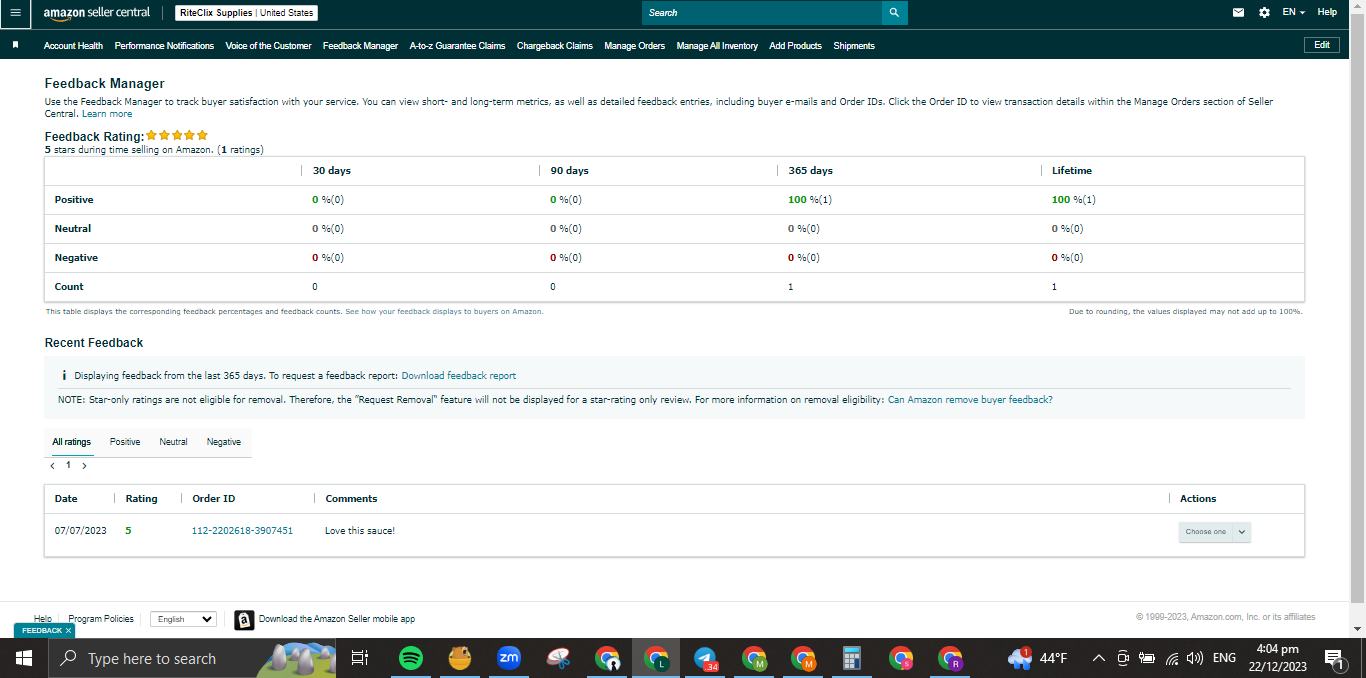Image resolution: width=1366 pixels, height=678 pixels.
Task: Go to next feedback page arrow
Action: pos(84,466)
